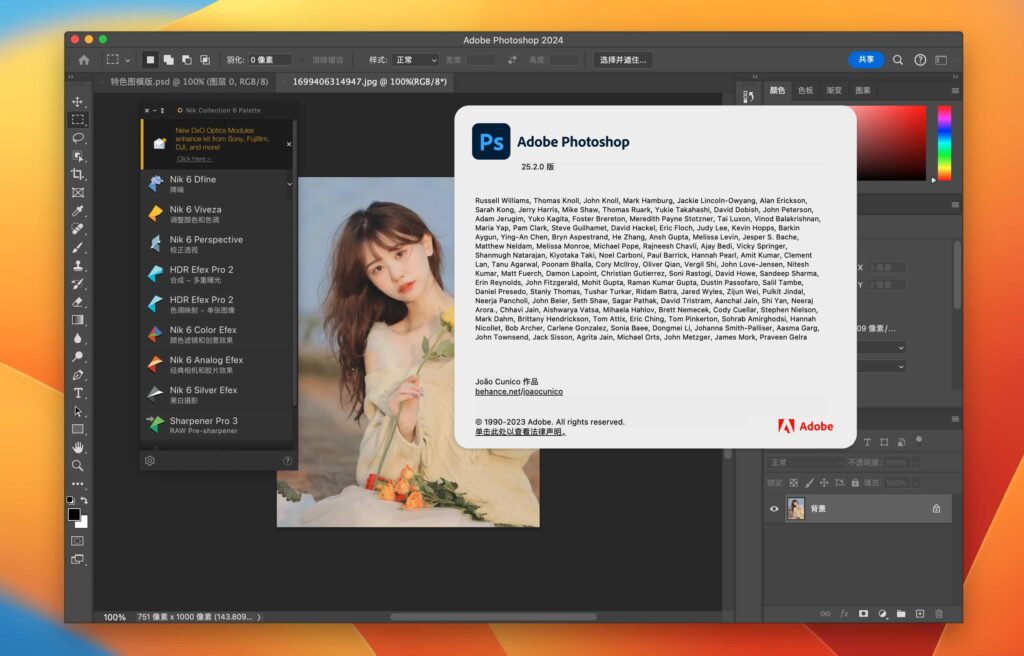Image resolution: width=1024 pixels, height=656 pixels.
Task: Open the 样式 style dropdown
Action: 415,60
